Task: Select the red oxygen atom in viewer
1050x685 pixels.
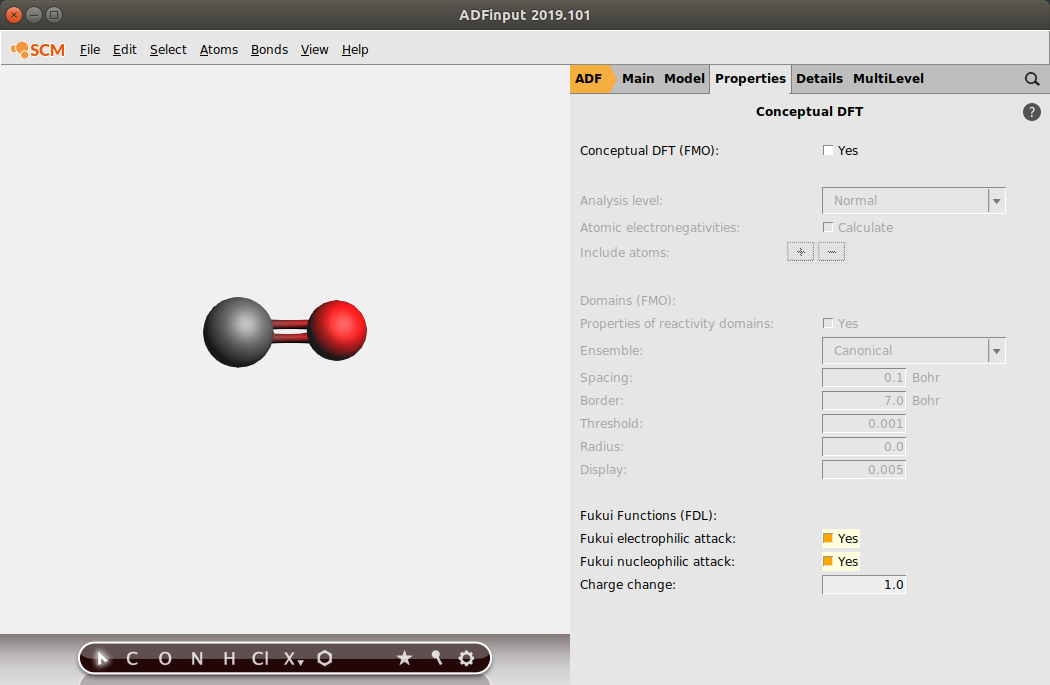Action: (337, 331)
